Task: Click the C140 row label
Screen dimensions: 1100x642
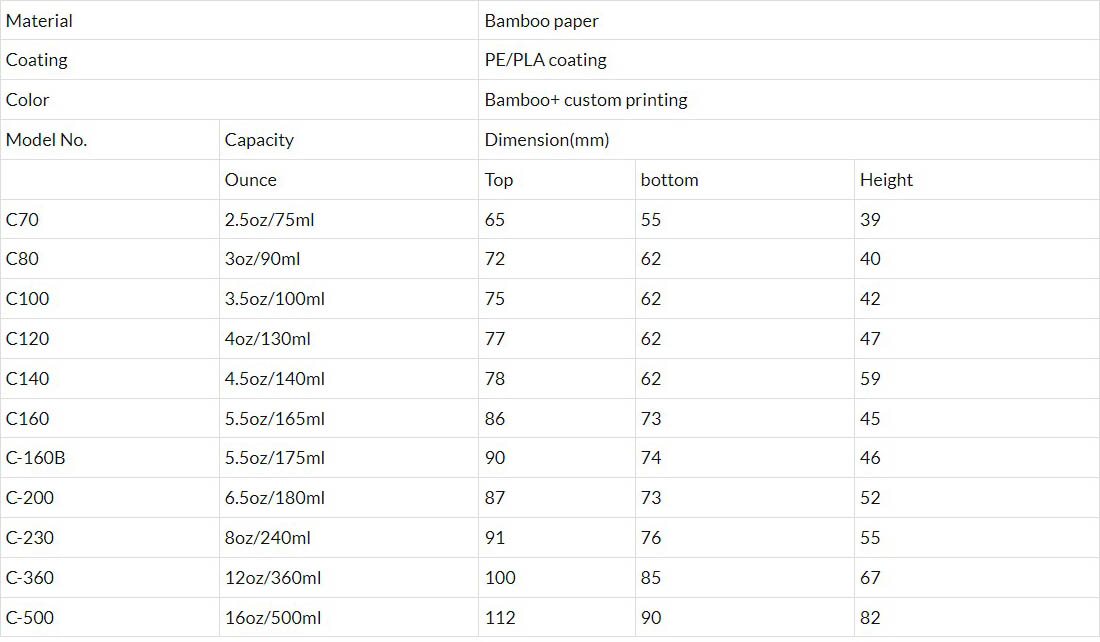Action: click(x=27, y=379)
